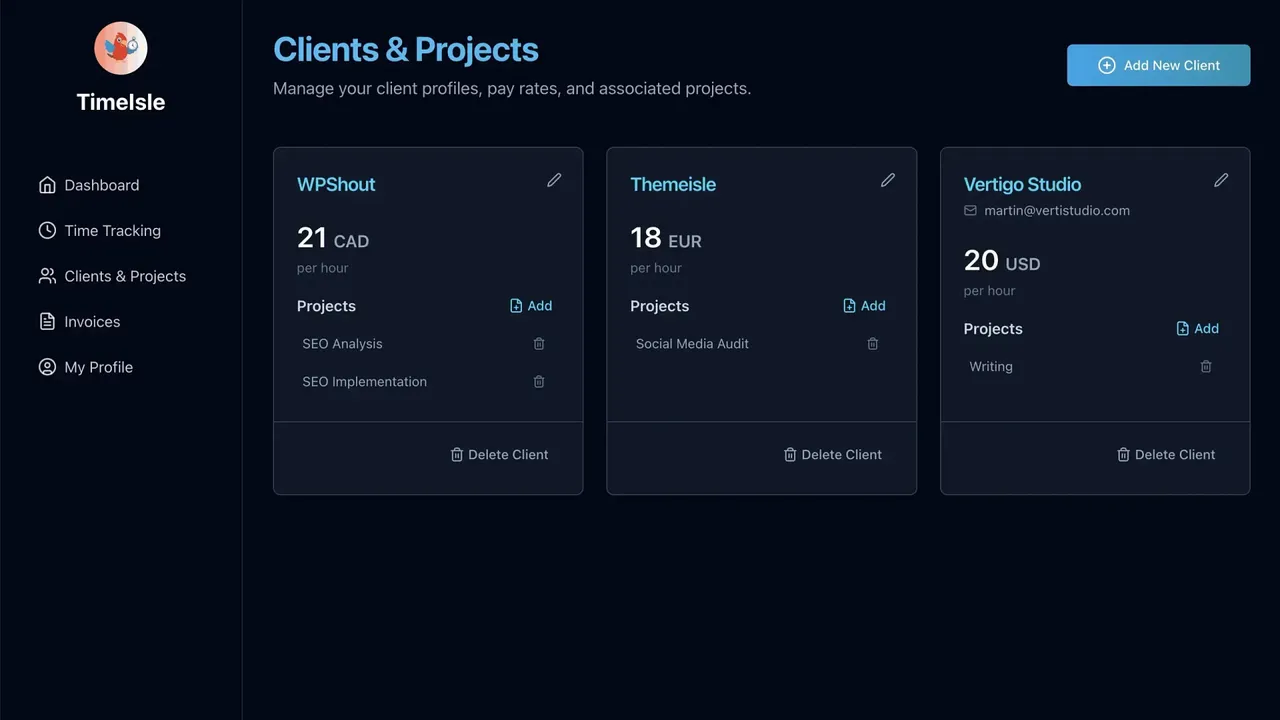Select the Social Media Audit project row
Image resolution: width=1280 pixels, height=720 pixels.
pos(761,343)
